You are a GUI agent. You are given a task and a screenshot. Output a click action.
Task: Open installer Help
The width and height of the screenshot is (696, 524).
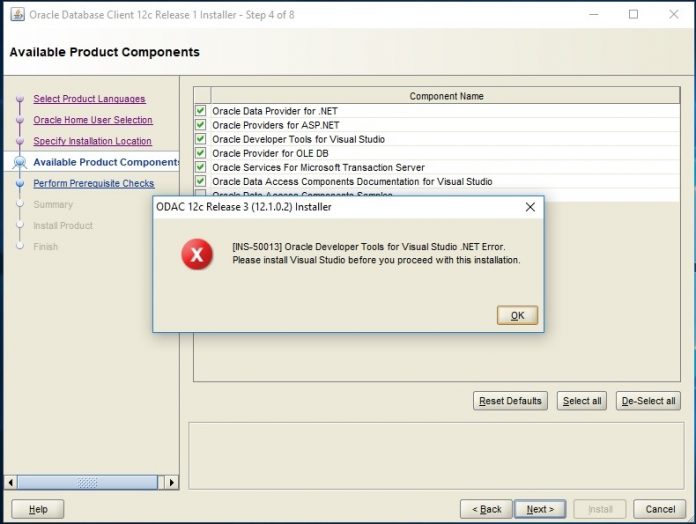click(x=38, y=509)
